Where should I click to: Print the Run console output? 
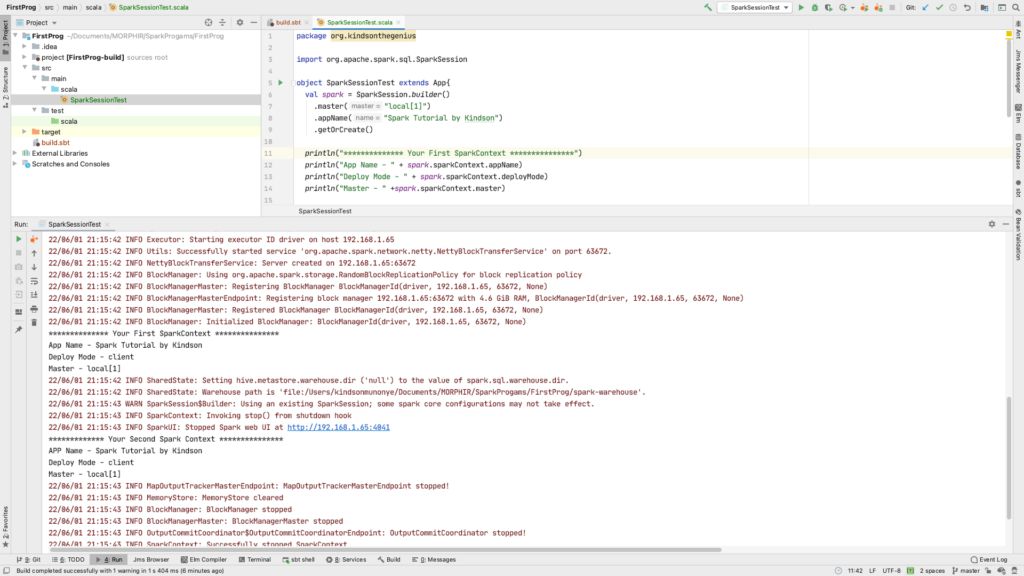pyautogui.click(x=34, y=309)
